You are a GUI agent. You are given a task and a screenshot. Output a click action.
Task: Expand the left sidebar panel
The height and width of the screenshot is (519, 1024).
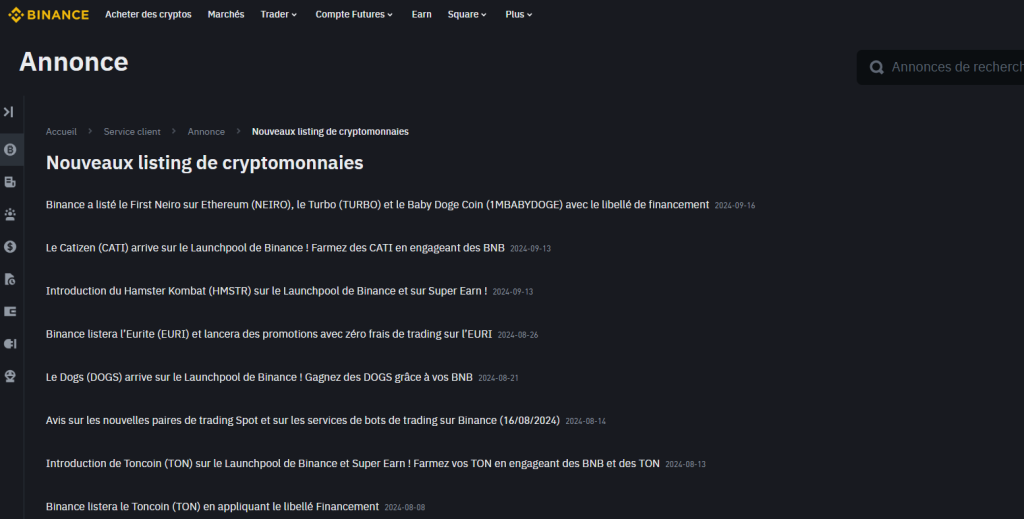click(x=9, y=112)
